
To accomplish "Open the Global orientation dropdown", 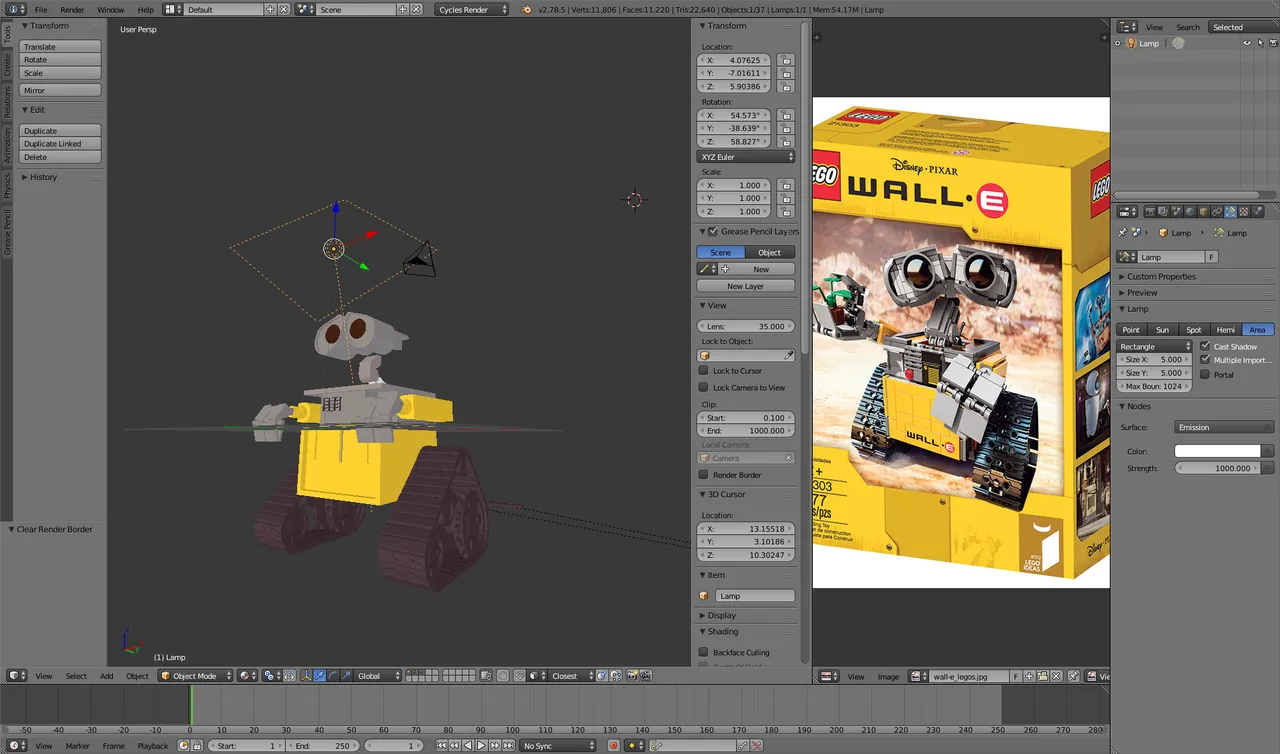I will tap(378, 676).
